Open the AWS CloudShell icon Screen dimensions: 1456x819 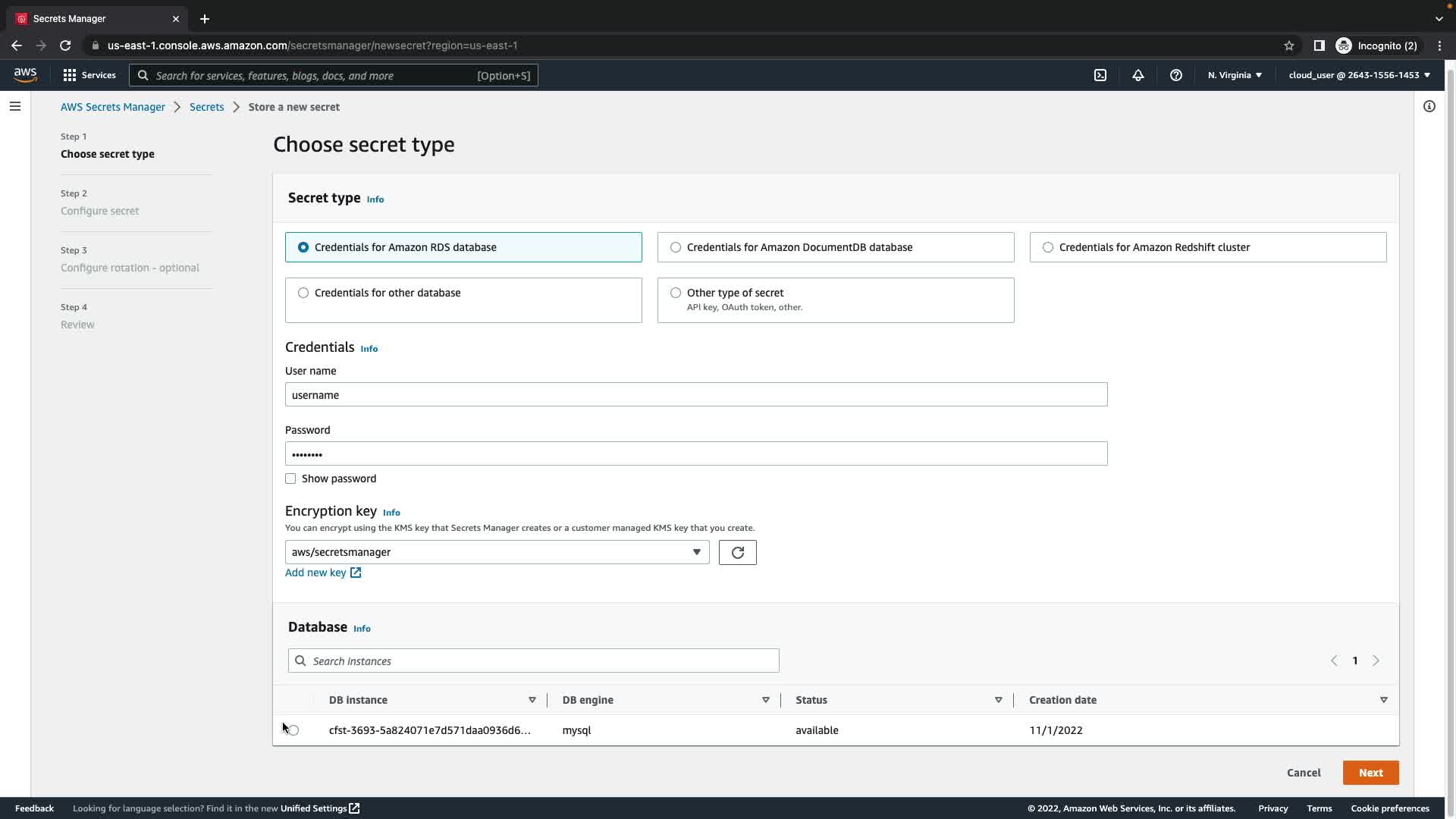click(1100, 75)
